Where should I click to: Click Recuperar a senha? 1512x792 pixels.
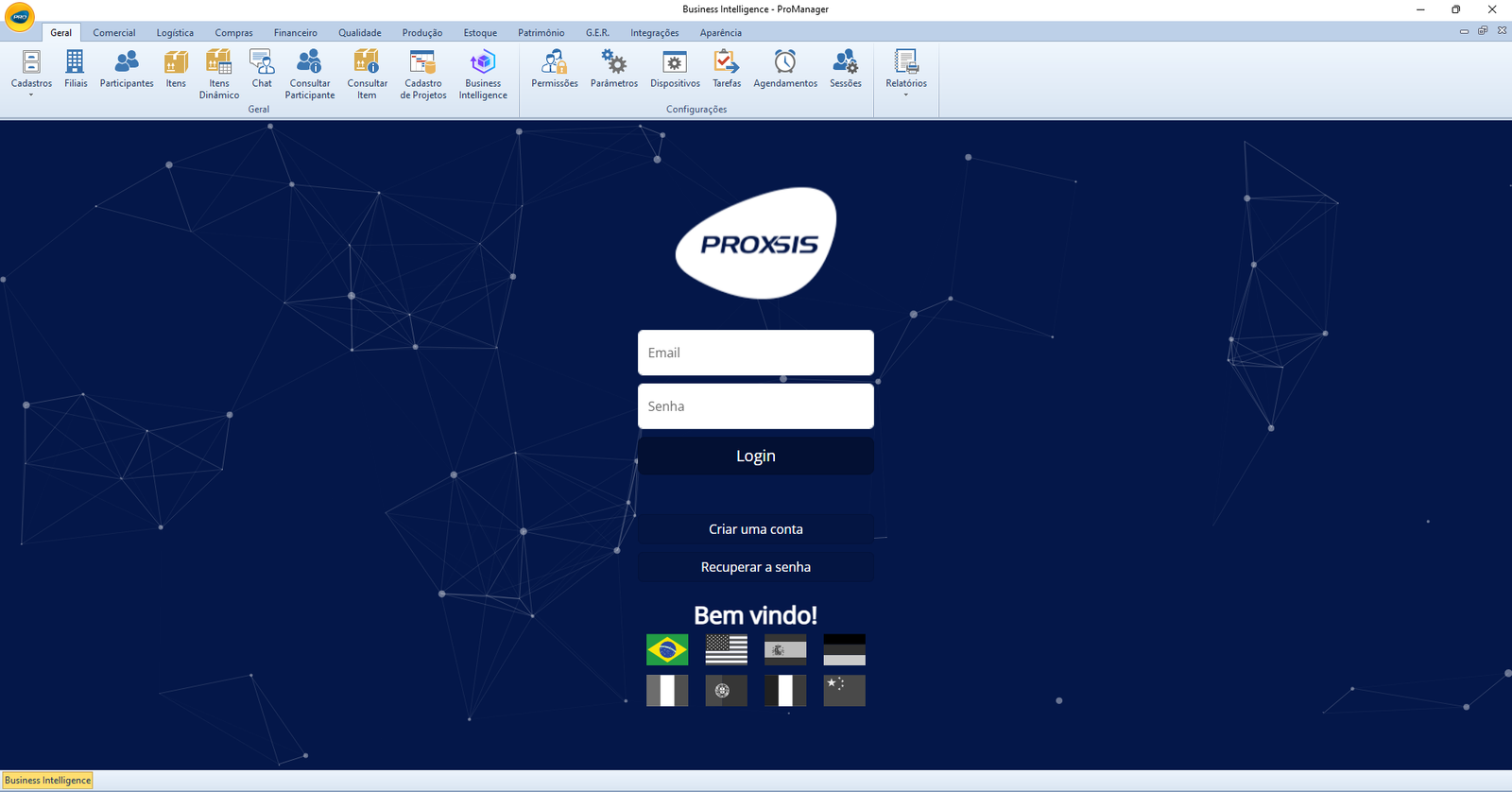pos(756,567)
